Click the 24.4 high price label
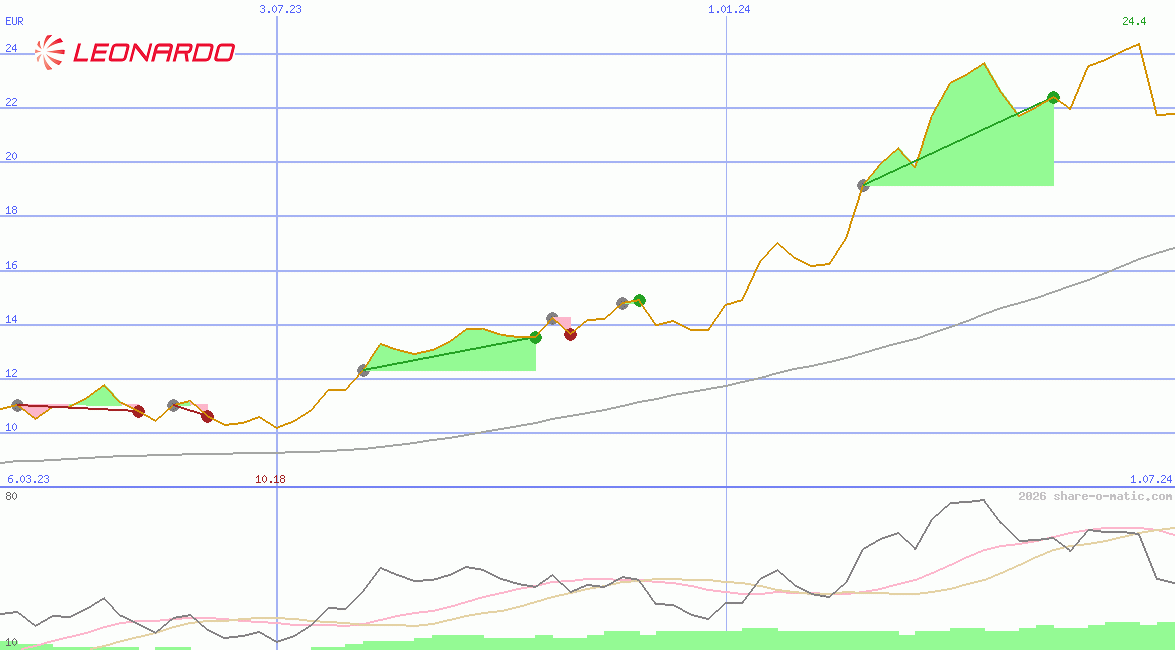1175x650 pixels. (1134, 21)
